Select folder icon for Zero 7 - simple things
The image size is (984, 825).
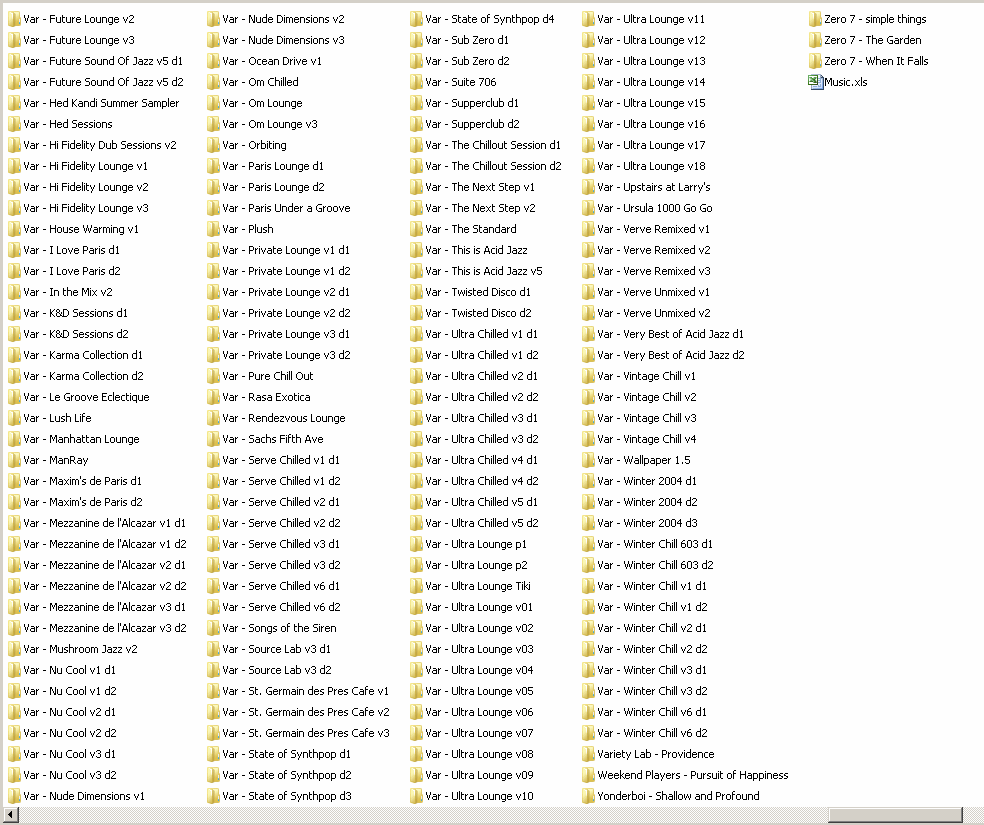click(815, 19)
